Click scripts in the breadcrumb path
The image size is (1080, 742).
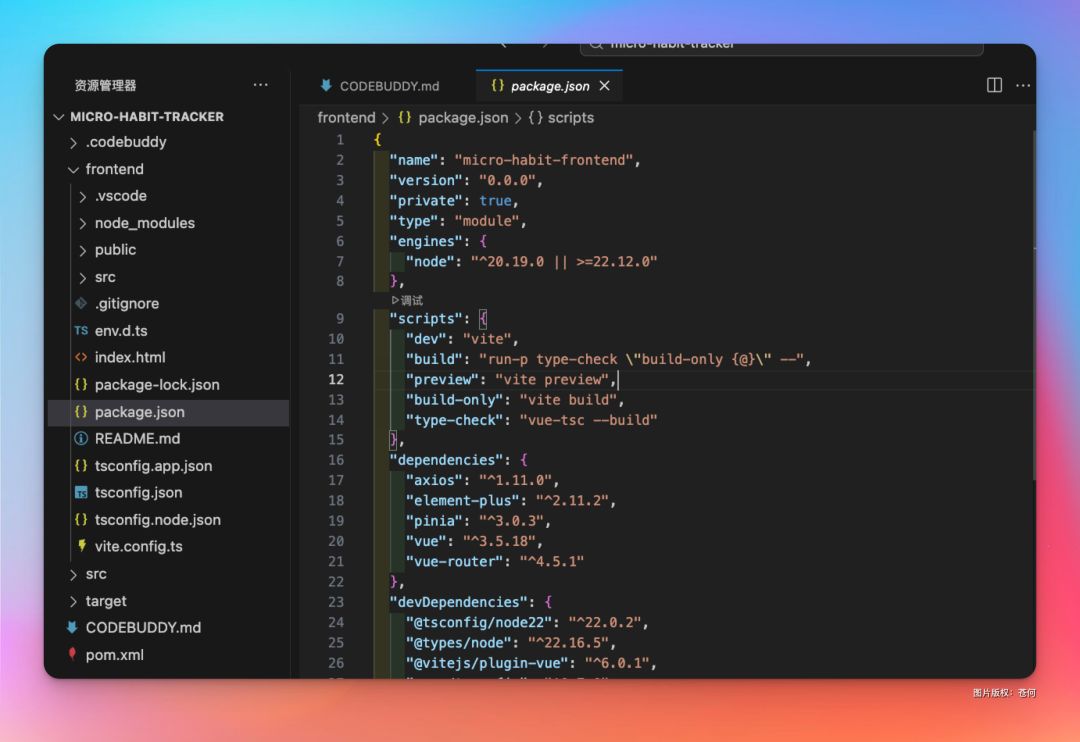pyautogui.click(x=570, y=118)
